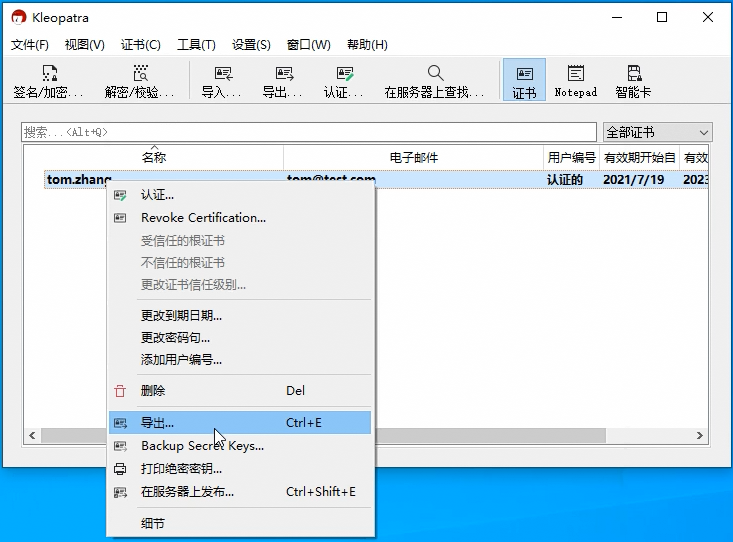Choose 在服务器上发布... publish on server entry
Image resolution: width=733 pixels, height=542 pixels.
(240, 491)
